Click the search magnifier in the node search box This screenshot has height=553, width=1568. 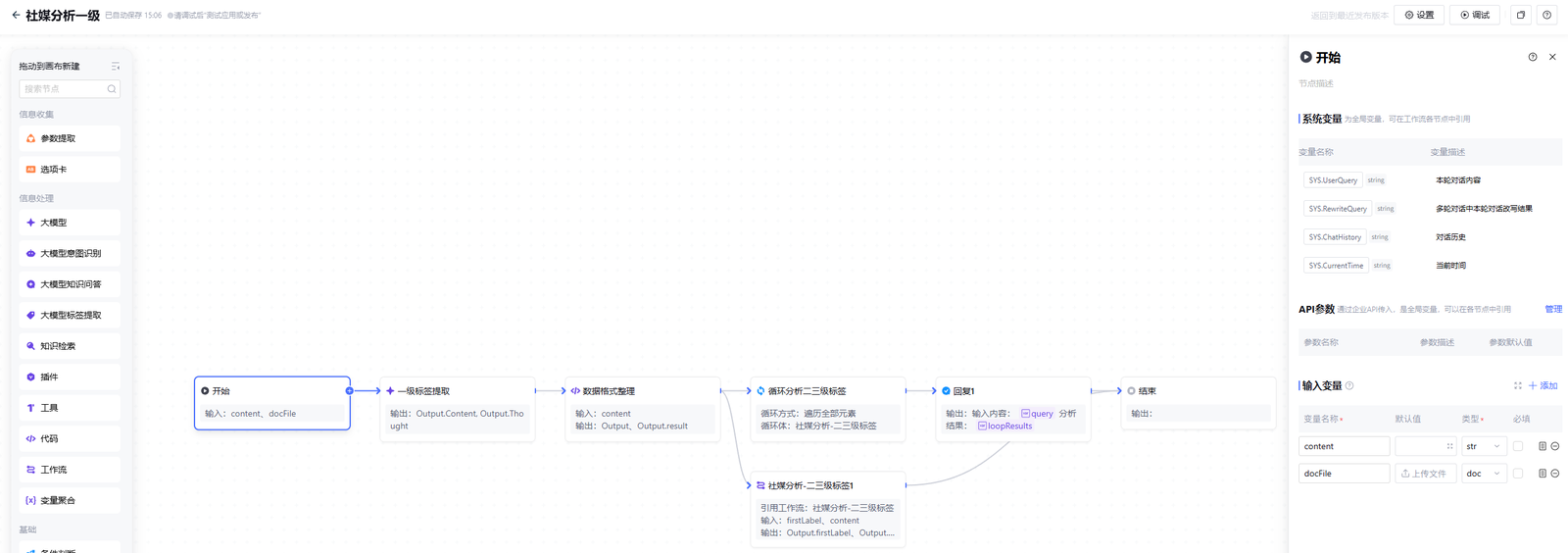112,89
